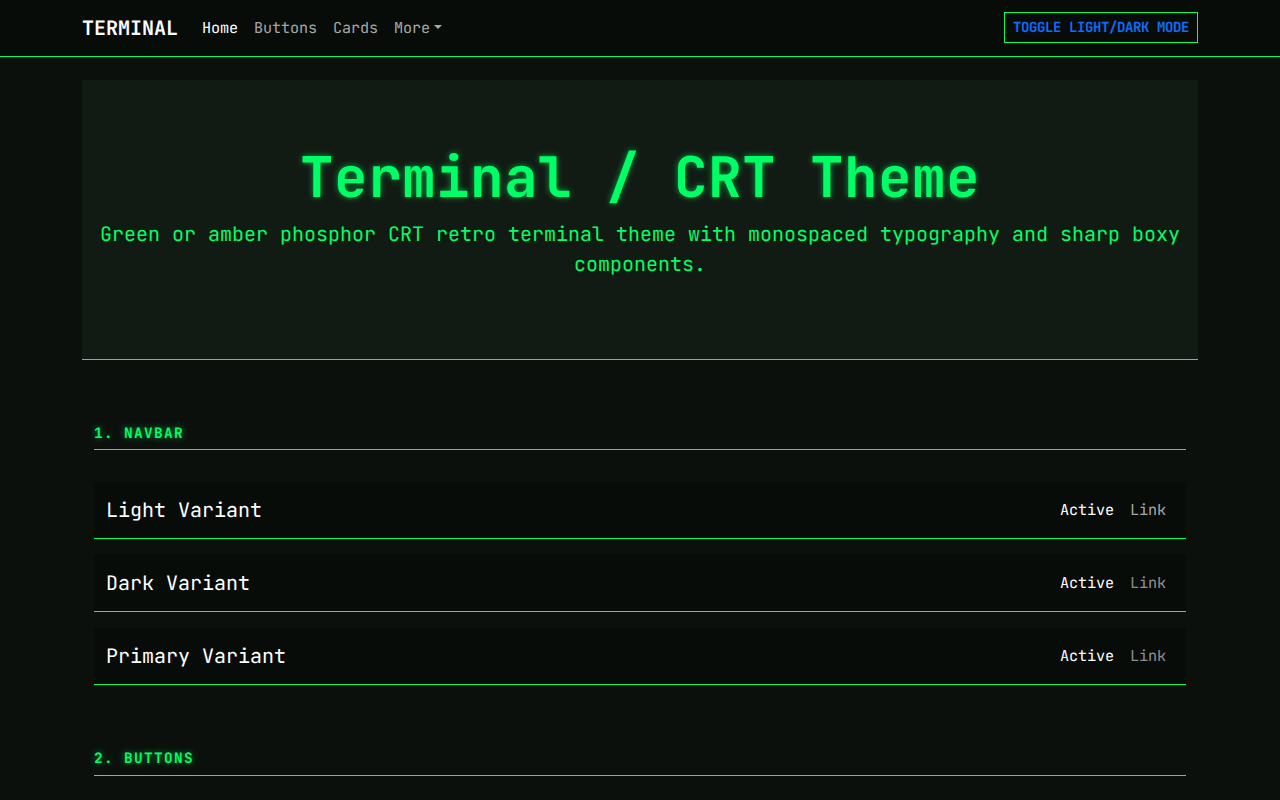Click the Light Variant navbar brand
1280x800 pixels.
184,510
